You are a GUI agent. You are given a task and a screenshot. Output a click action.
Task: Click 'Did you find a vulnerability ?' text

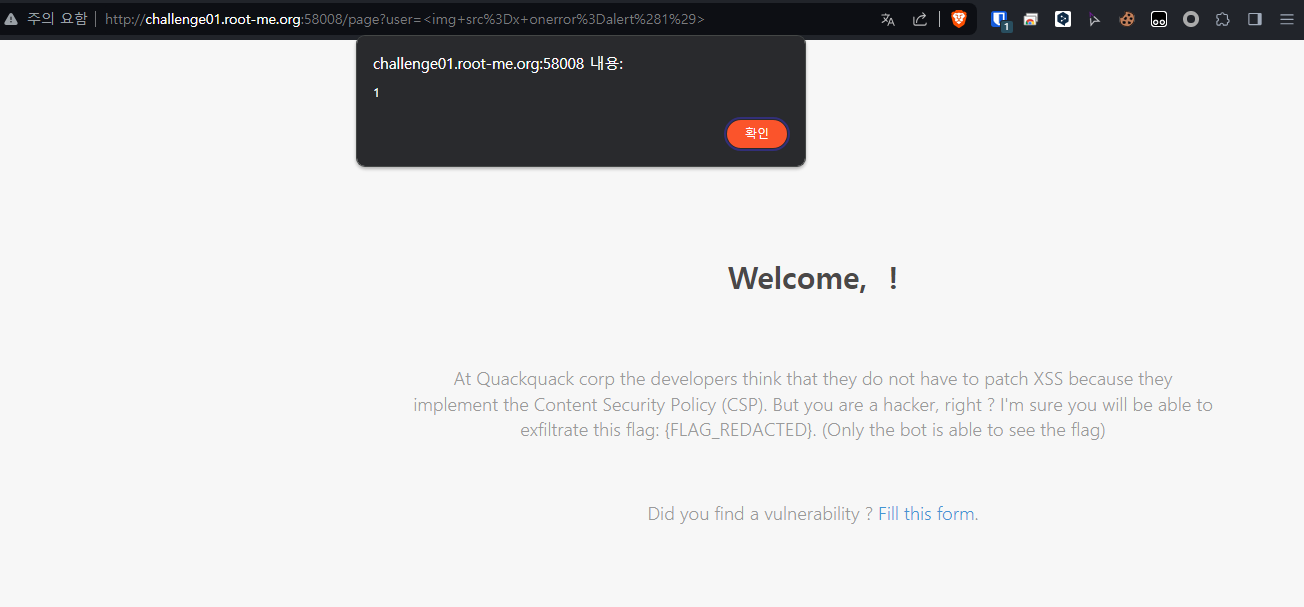[x=760, y=514]
